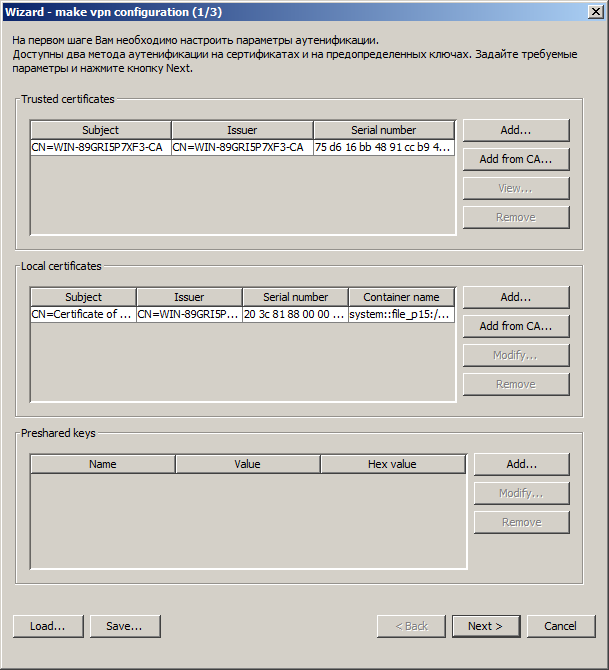Select trusted Issuer cell CN=WIN-89GRI5P7XF3-CA
Viewport: 609px width, 670px height.
[242, 147]
